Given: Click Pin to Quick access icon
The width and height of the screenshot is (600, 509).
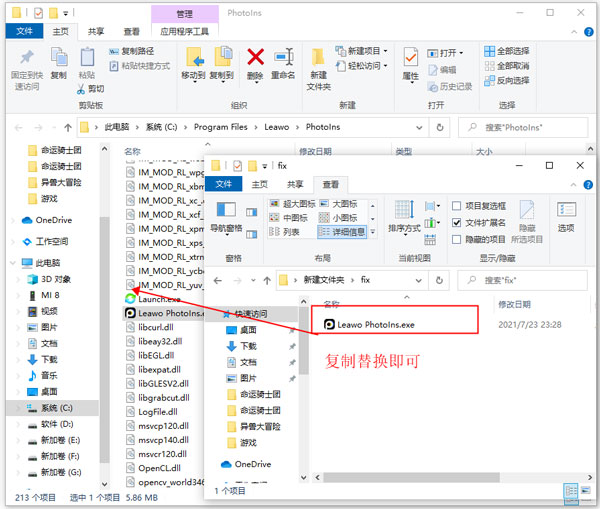Looking at the screenshot, I should click(27, 57).
